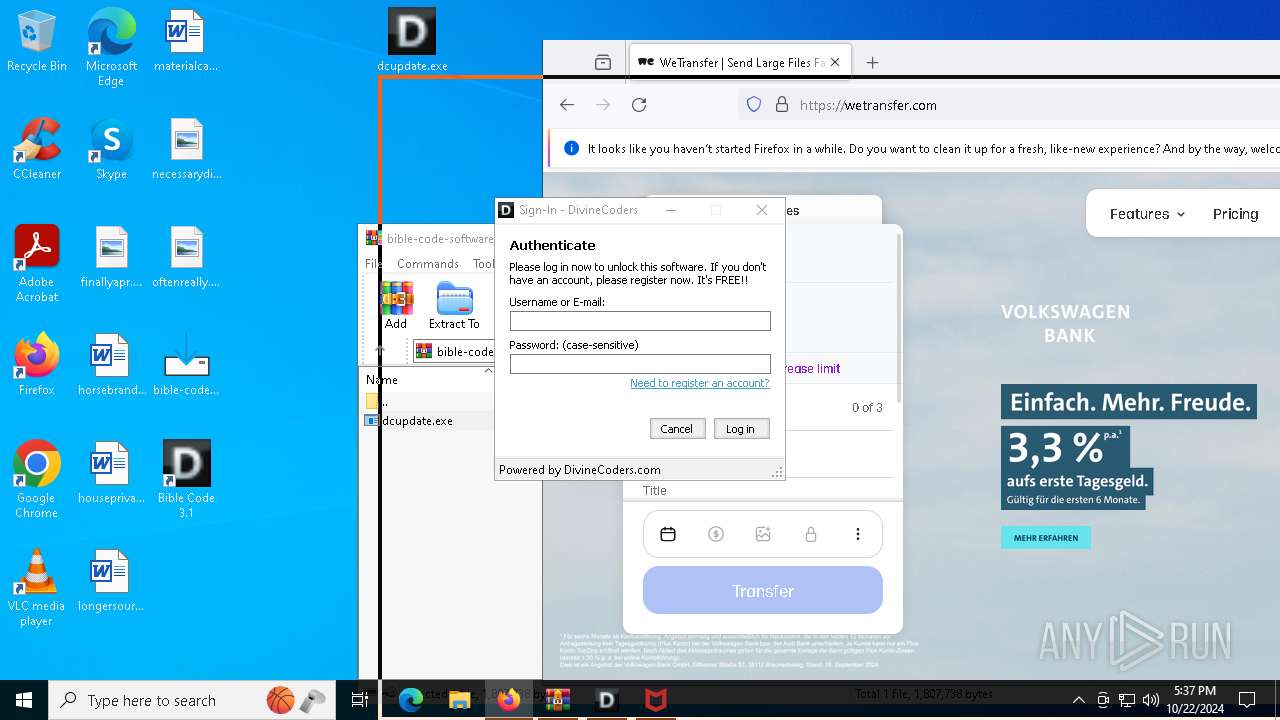
Task: Open Firefox tab list view button
Action: point(603,62)
